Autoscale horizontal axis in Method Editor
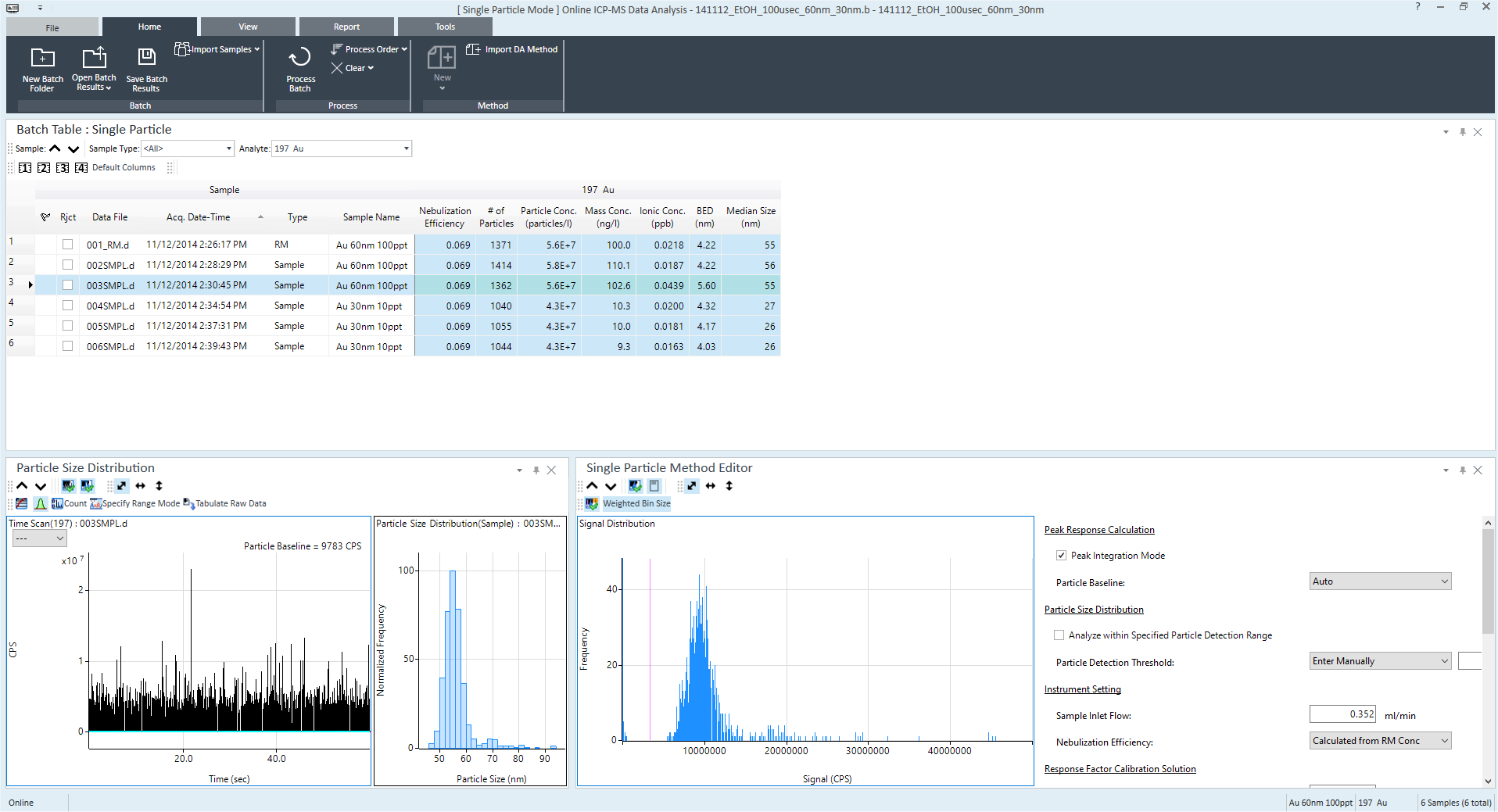The width and height of the screenshot is (1498, 812). (x=711, y=486)
